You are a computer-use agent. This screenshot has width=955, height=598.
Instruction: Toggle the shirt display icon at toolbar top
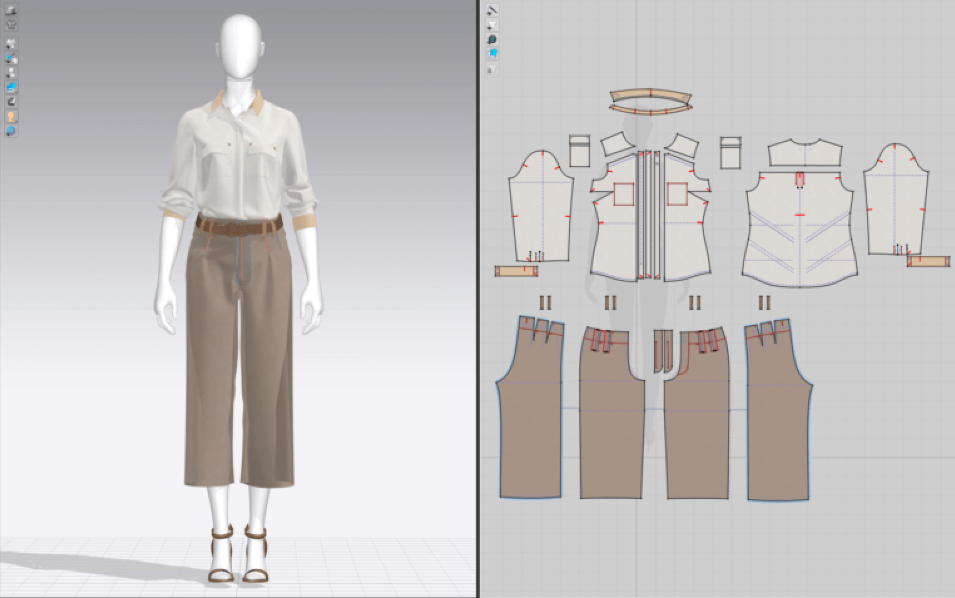pos(10,23)
